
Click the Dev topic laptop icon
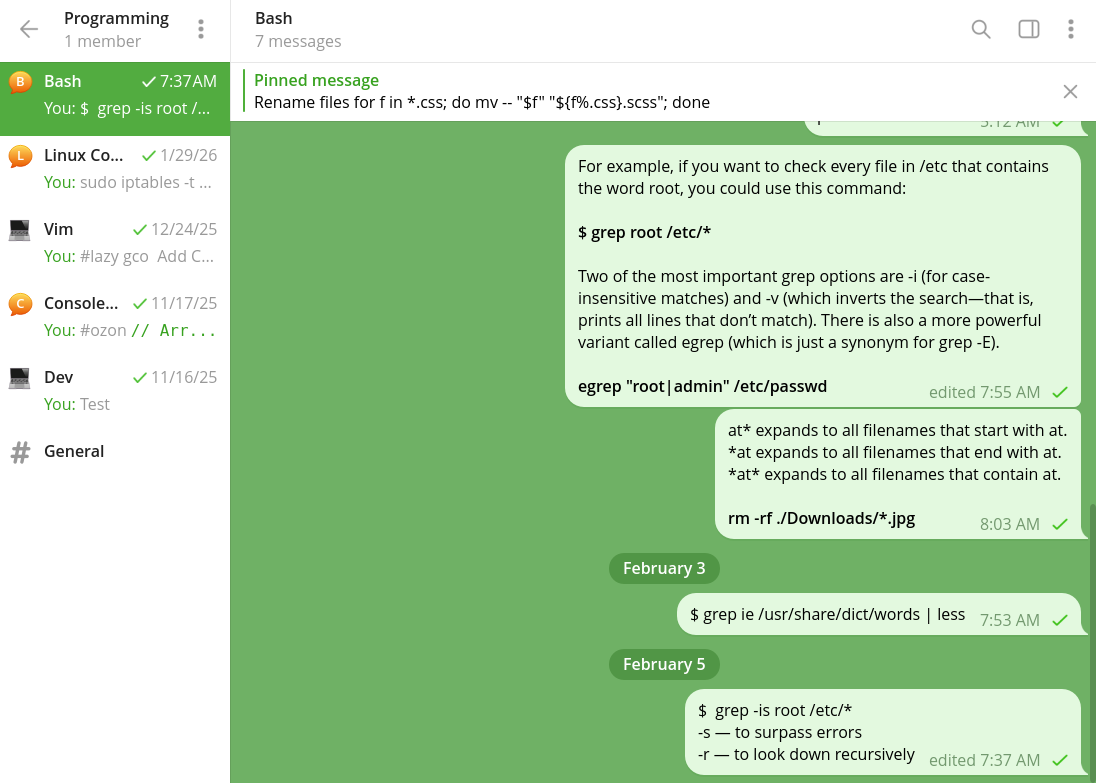click(19, 378)
